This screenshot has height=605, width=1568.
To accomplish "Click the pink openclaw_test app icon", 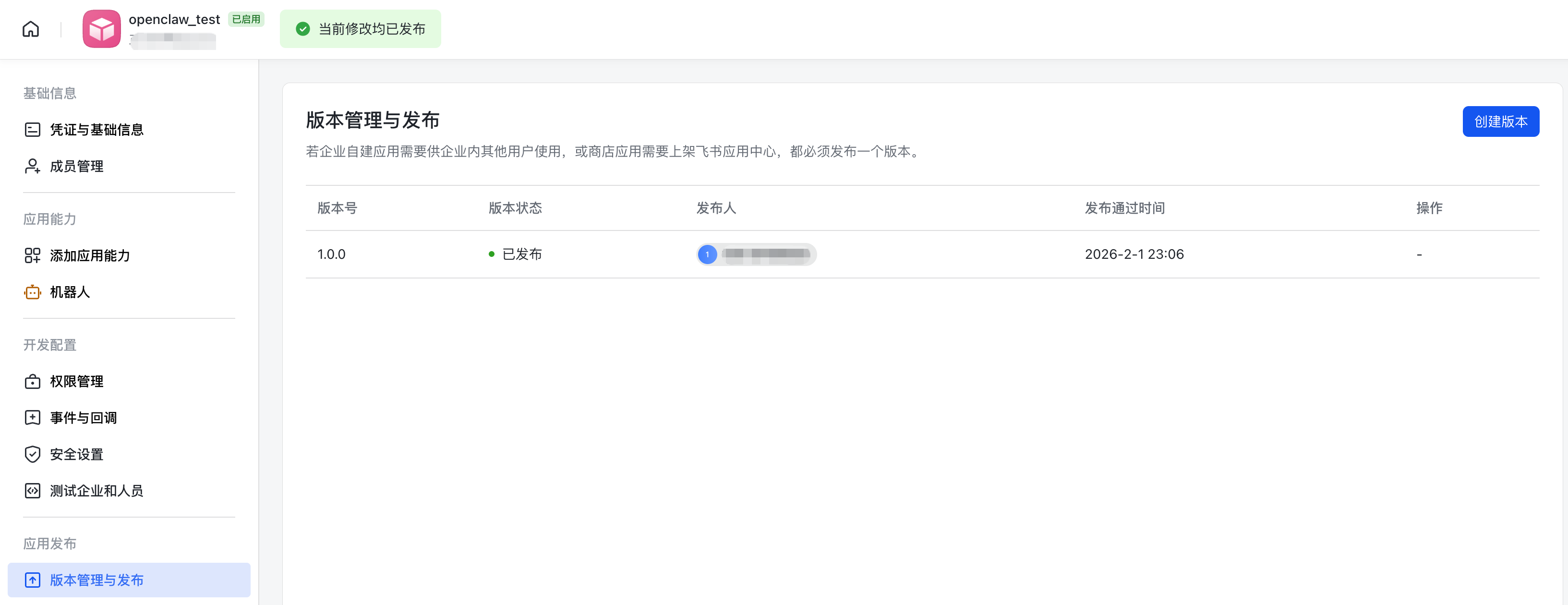I will coord(101,29).
